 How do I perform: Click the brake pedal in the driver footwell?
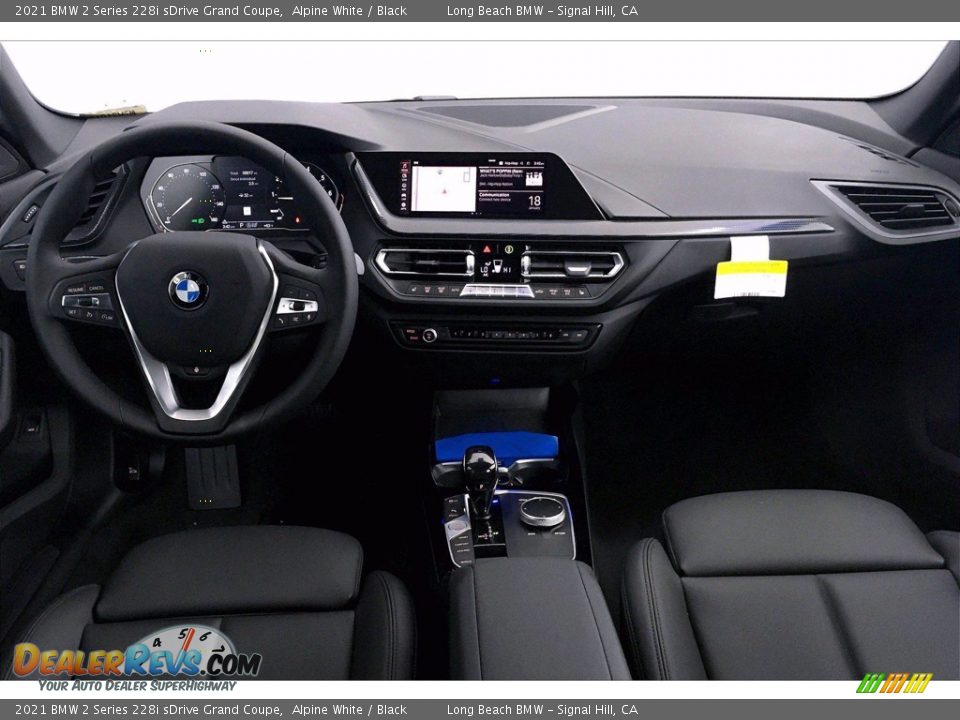point(212,476)
